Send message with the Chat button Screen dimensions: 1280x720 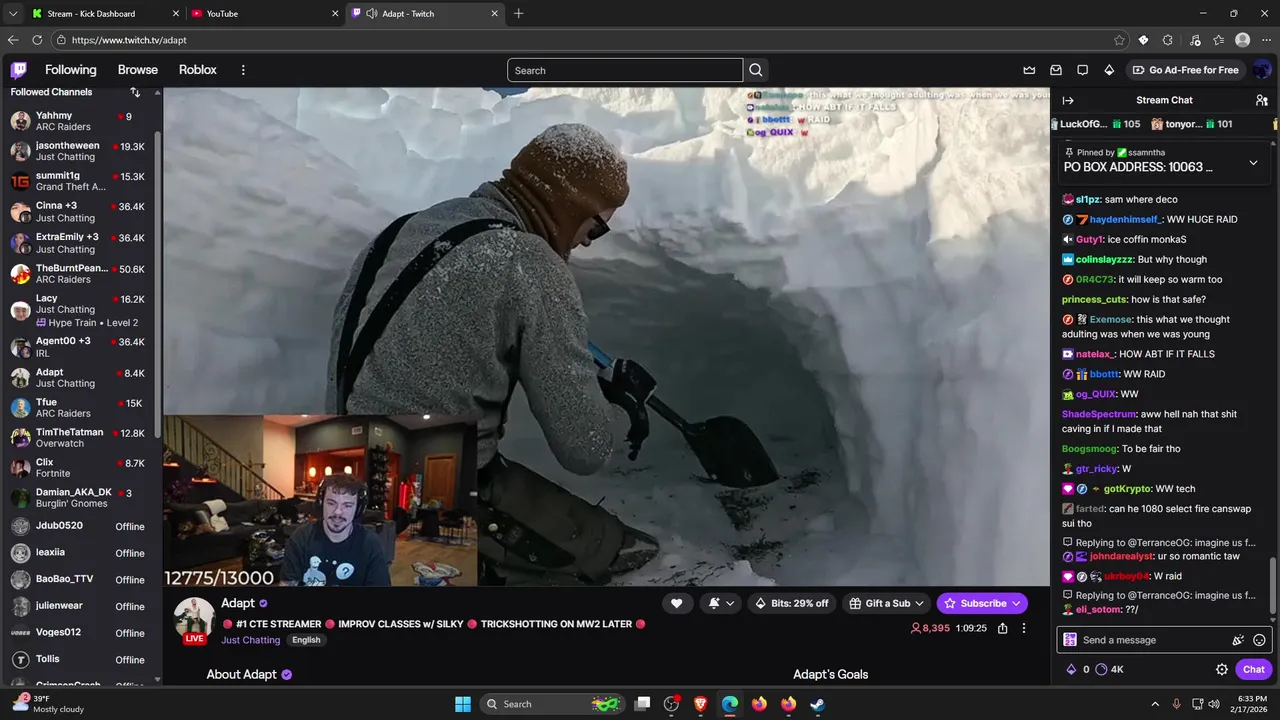1254,669
